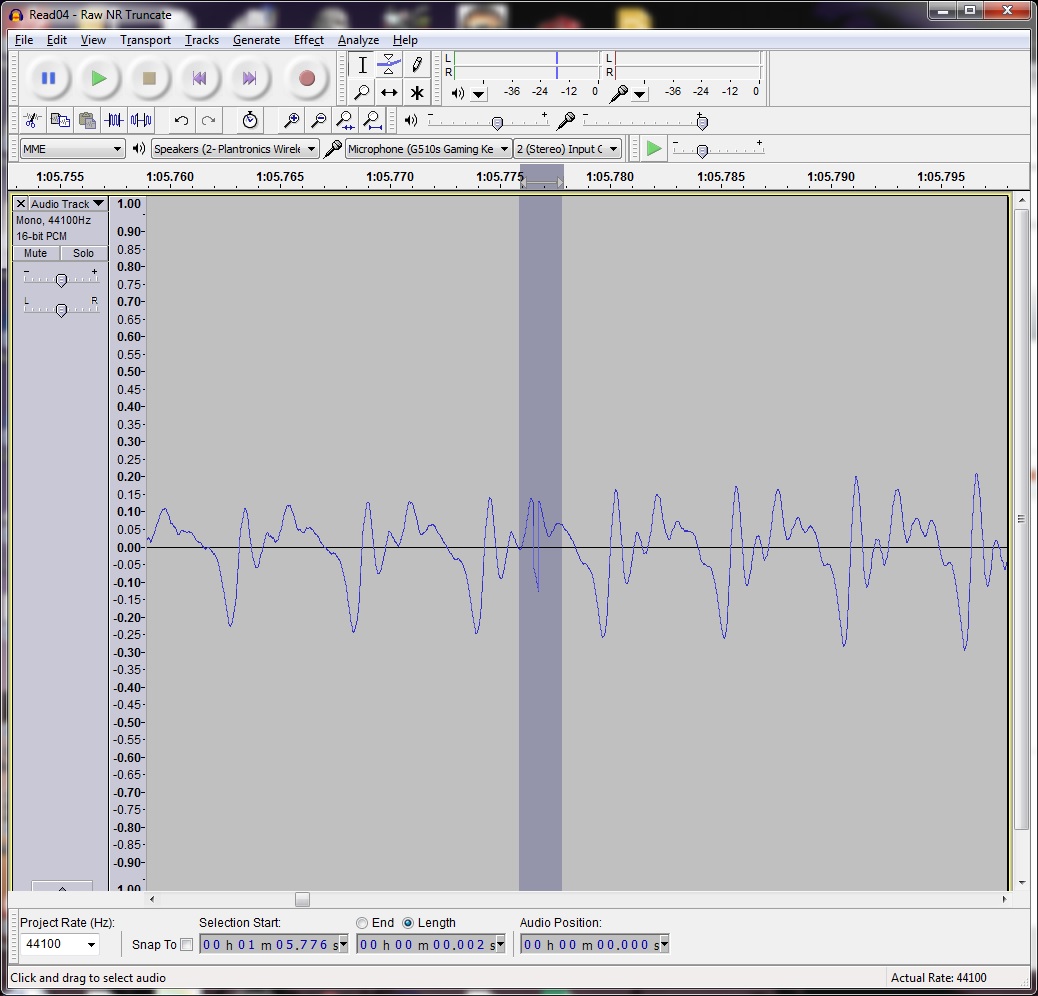The height and width of the screenshot is (996, 1038).
Task: Click the Sync-Lock Tracks clock icon
Action: [250, 120]
